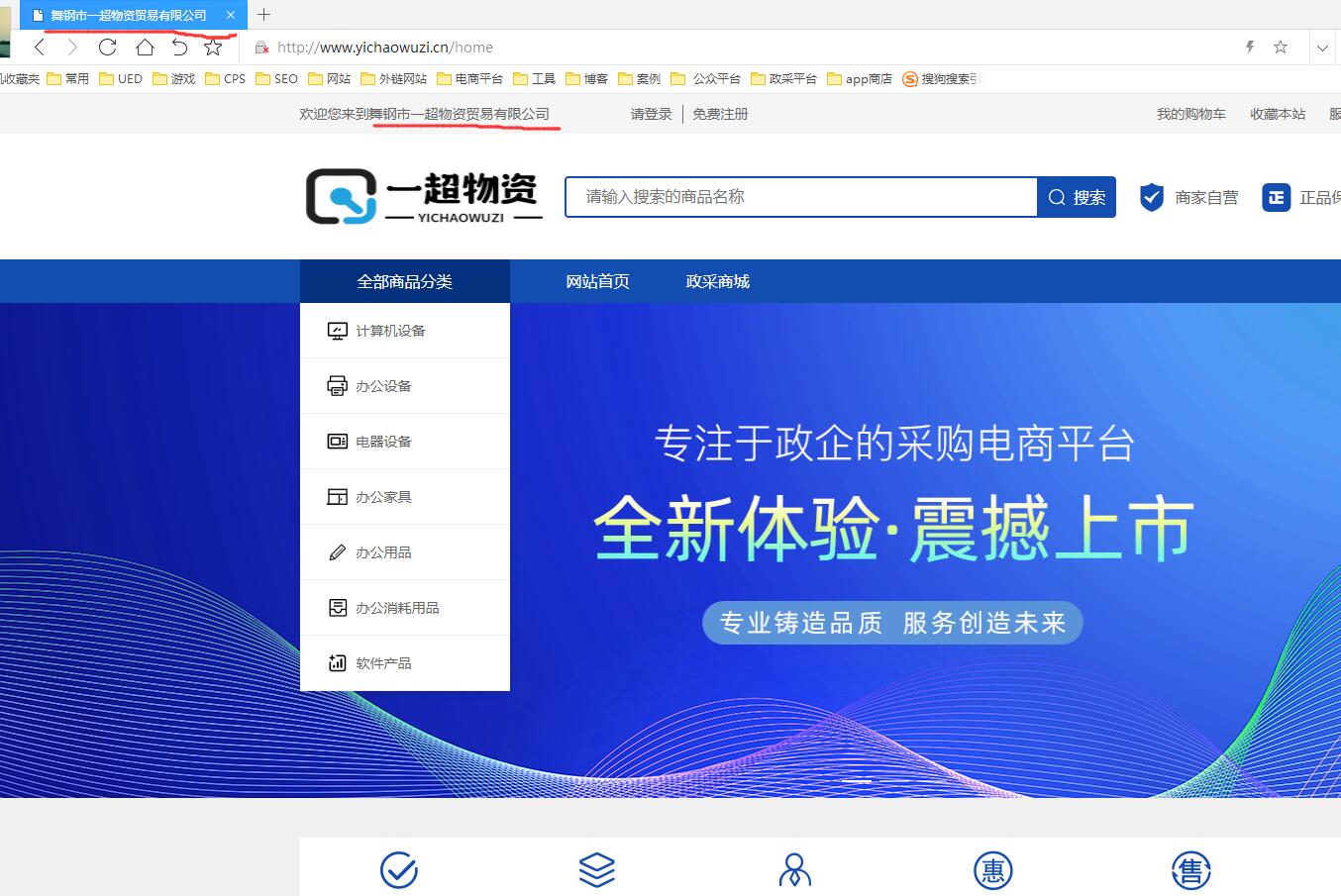Click the 一超物资 site logo
The height and width of the screenshot is (896, 1341).
click(424, 196)
